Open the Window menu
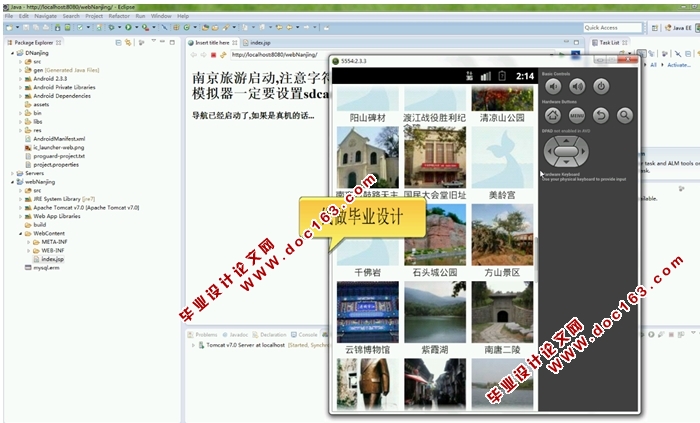 coord(161,16)
